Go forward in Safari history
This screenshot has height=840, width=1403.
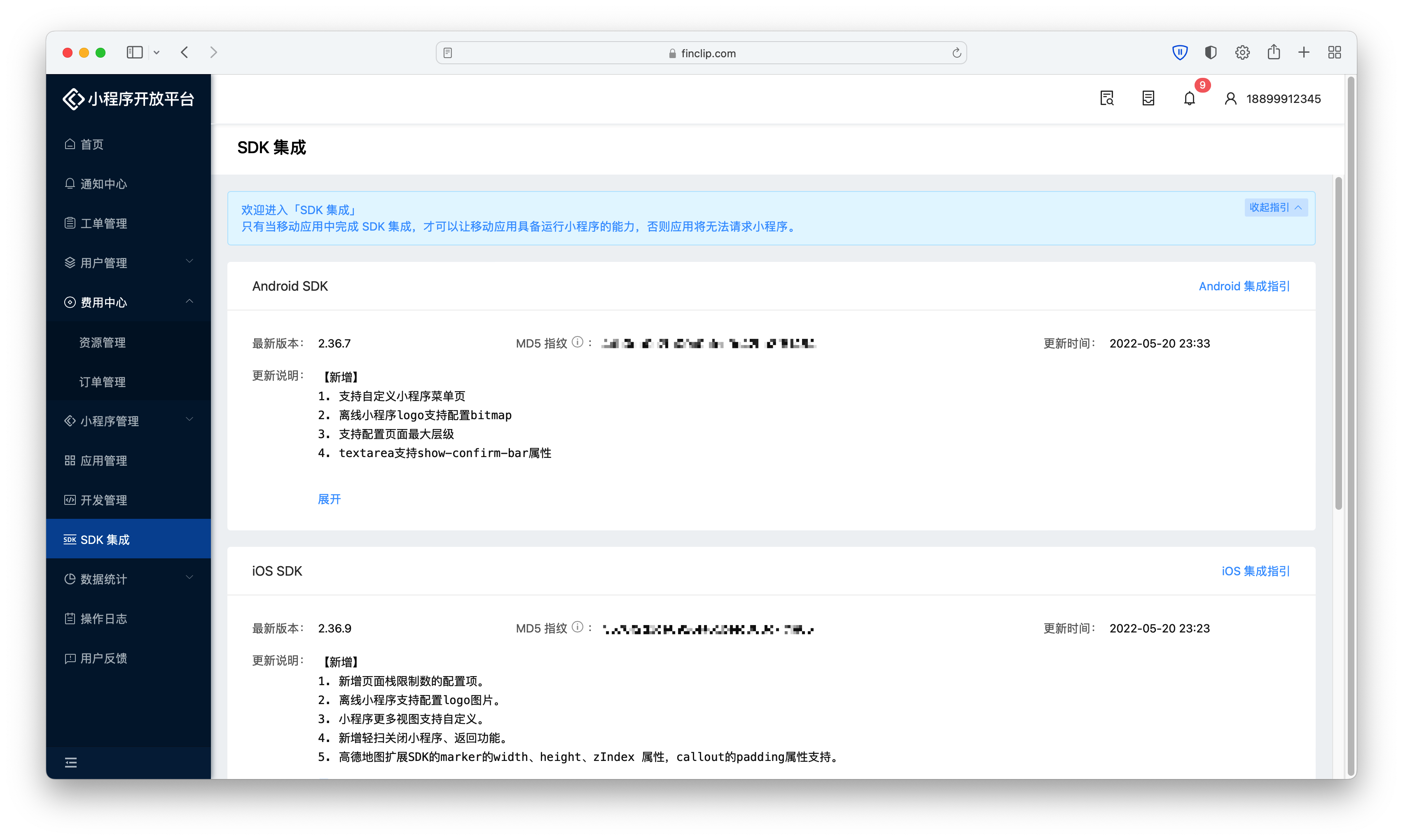click(x=213, y=53)
